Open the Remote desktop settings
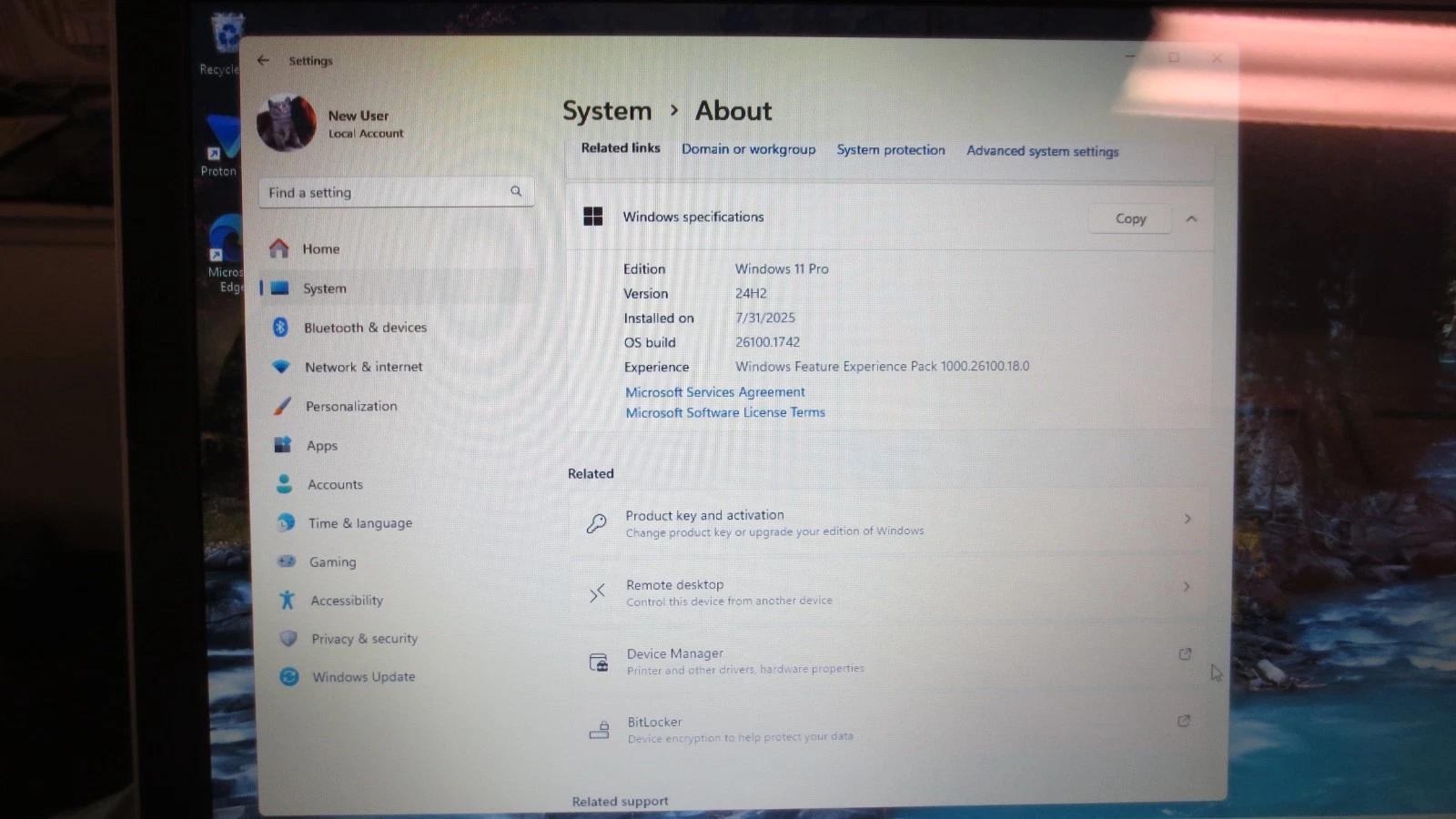This screenshot has width=1456, height=819. 891,591
